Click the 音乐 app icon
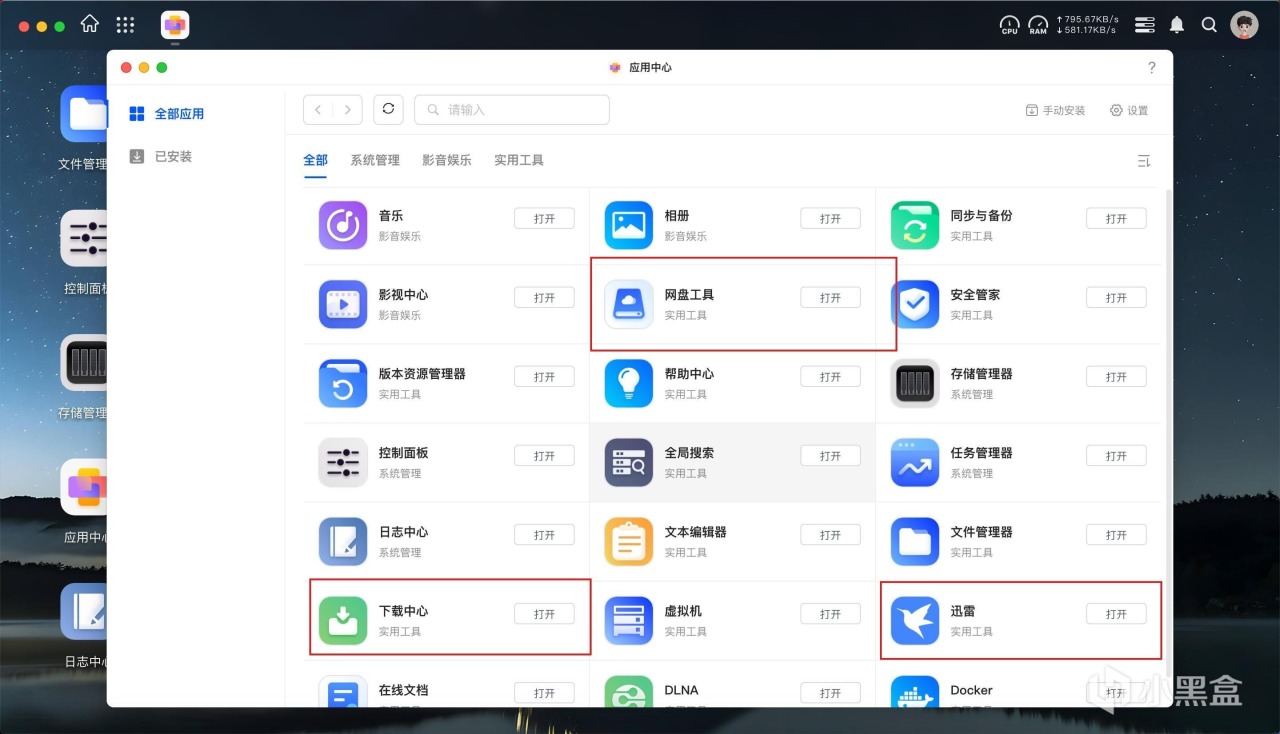 point(343,225)
